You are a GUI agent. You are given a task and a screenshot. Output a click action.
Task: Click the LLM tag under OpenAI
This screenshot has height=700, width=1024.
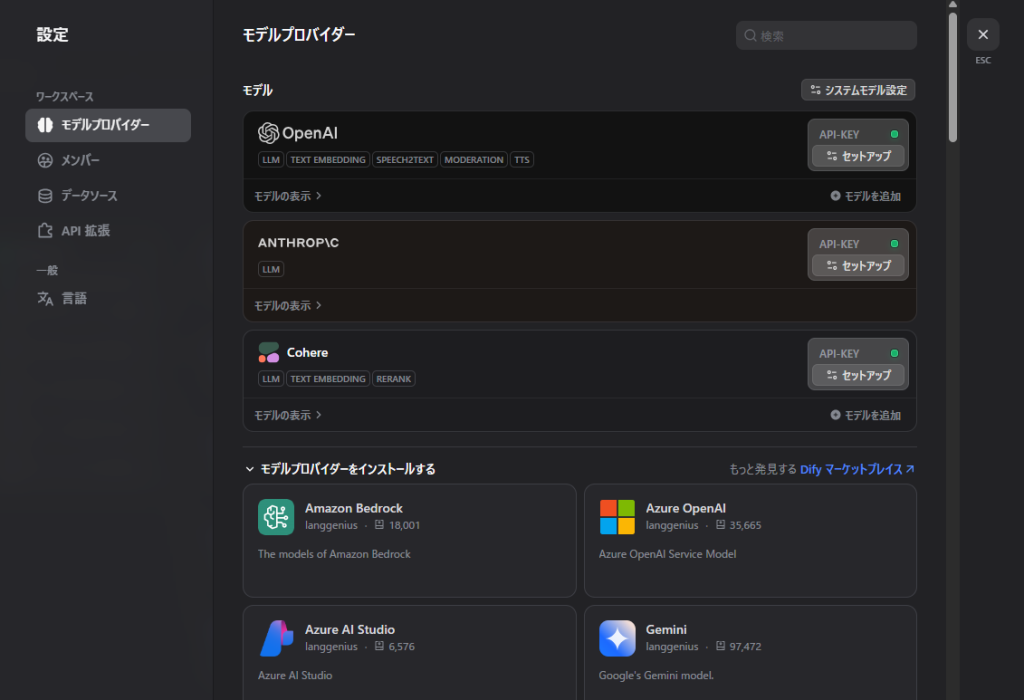(271, 160)
